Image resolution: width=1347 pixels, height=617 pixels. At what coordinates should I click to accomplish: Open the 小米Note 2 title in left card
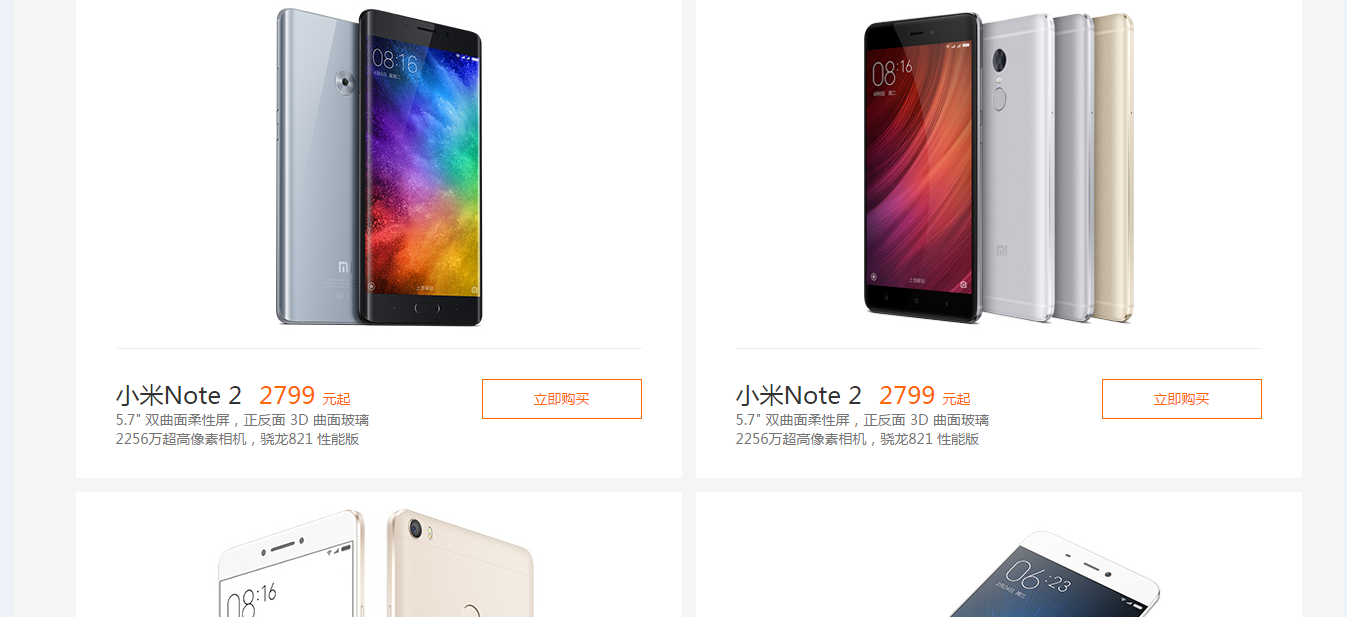coord(179,396)
